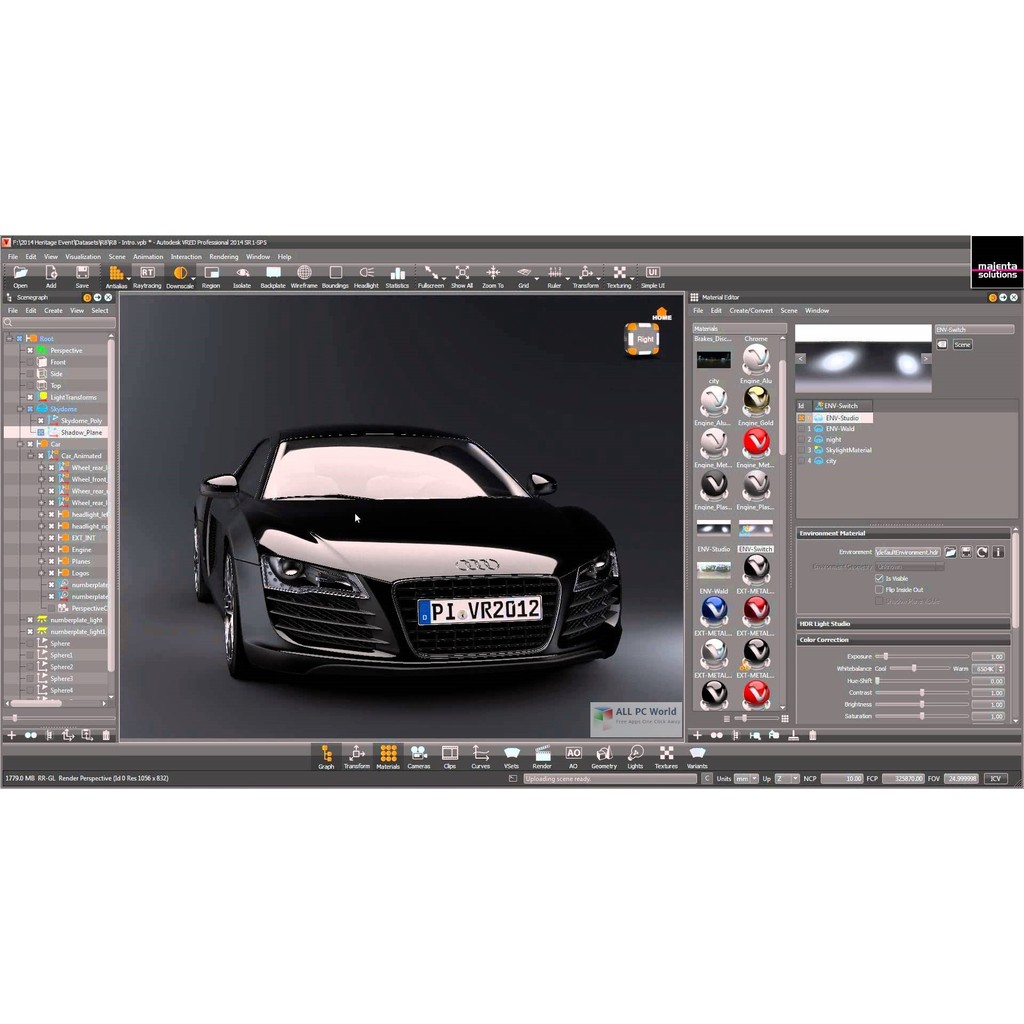
Task: Toggle Antialias in the toolbar
Action: click(x=116, y=276)
